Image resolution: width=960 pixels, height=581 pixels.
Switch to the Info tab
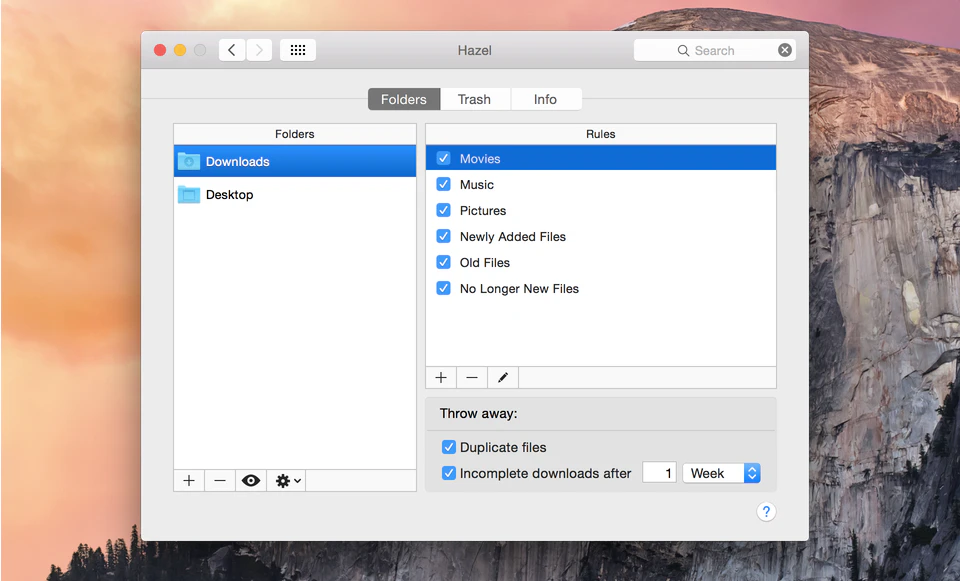pyautogui.click(x=546, y=99)
